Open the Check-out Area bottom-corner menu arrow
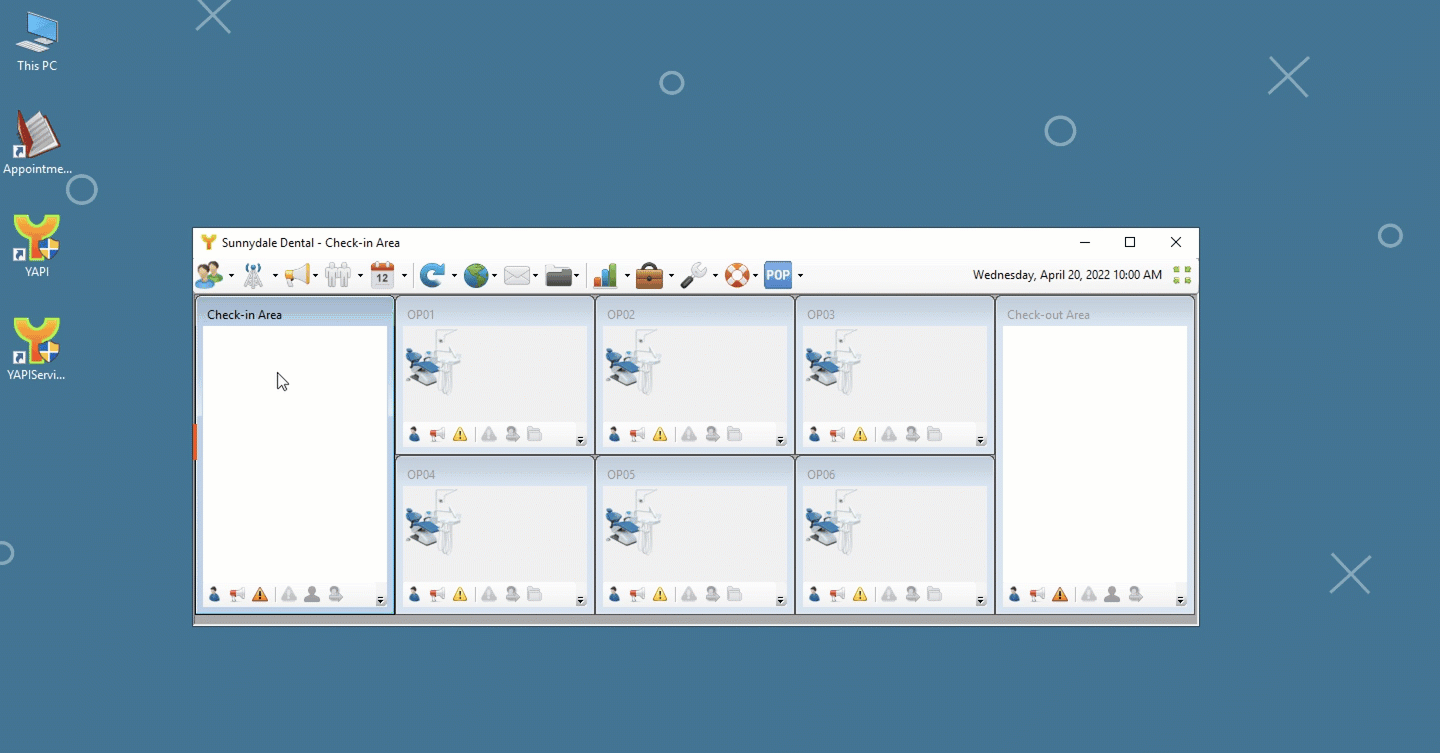Image resolution: width=1440 pixels, height=753 pixels. tap(1181, 601)
